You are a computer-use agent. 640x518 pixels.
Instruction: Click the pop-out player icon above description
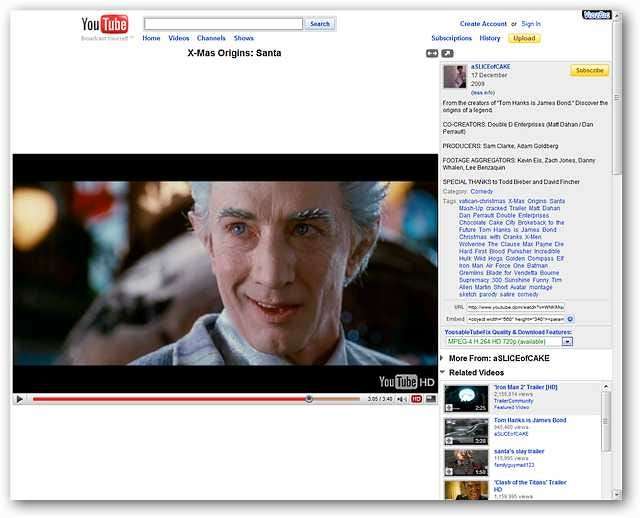point(447,53)
